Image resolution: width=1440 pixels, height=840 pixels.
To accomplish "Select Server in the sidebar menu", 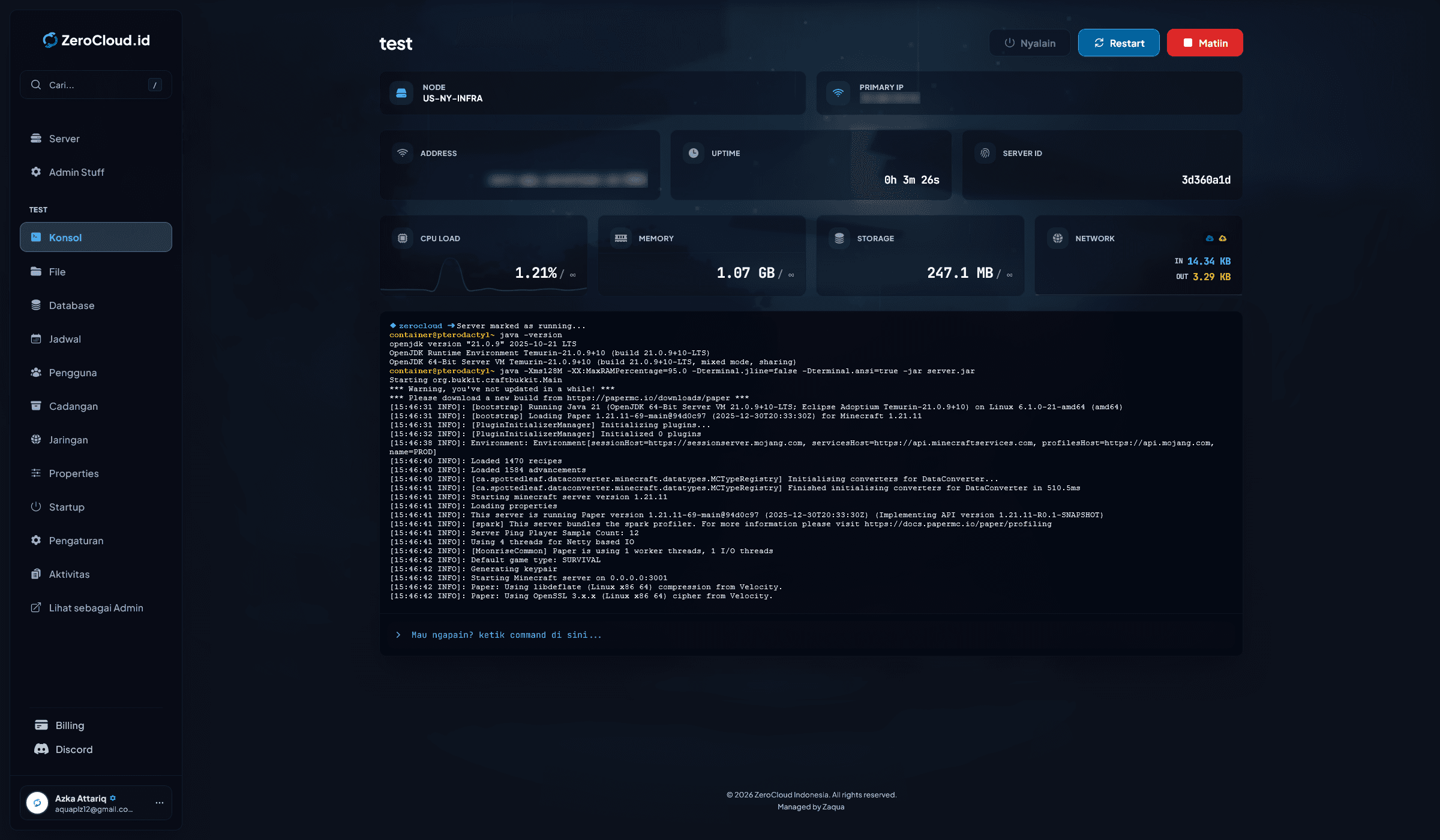I will [x=64, y=138].
